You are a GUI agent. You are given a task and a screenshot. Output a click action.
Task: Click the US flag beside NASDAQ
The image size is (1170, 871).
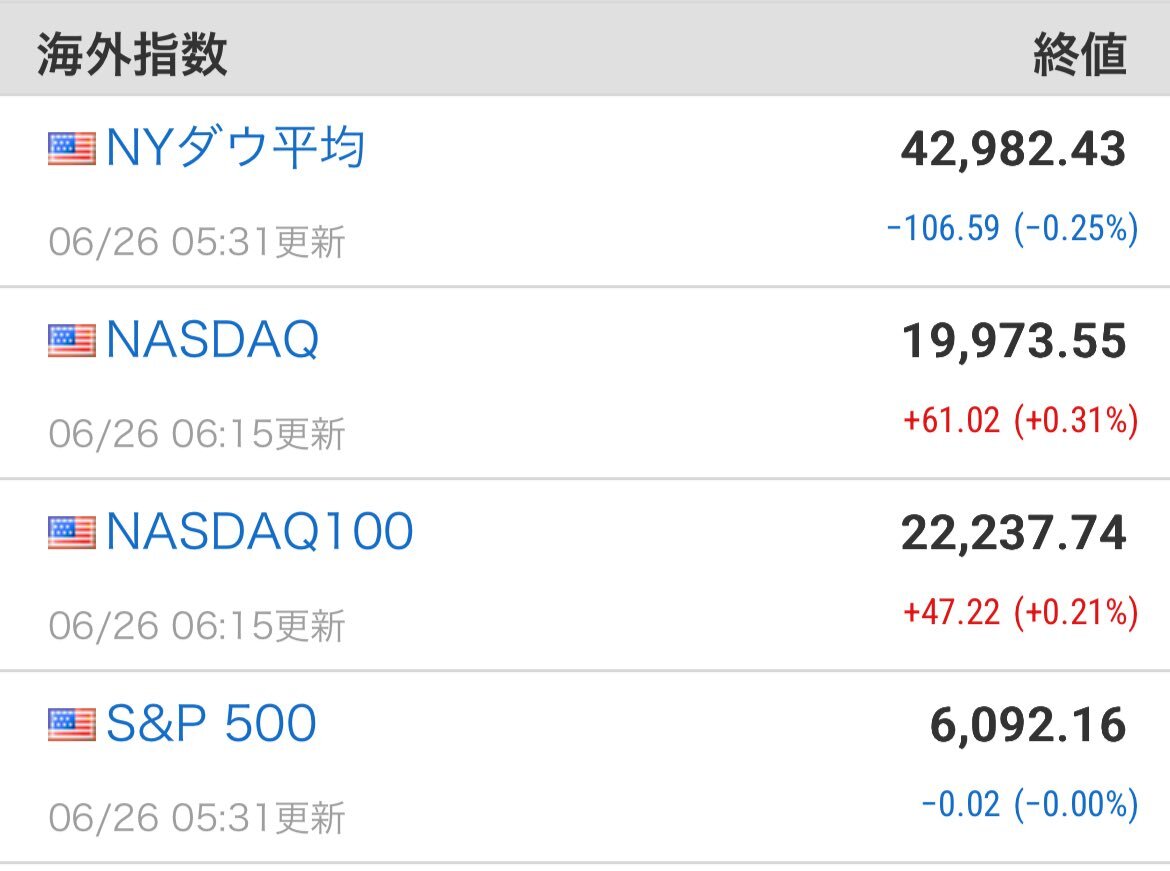click(x=72, y=340)
